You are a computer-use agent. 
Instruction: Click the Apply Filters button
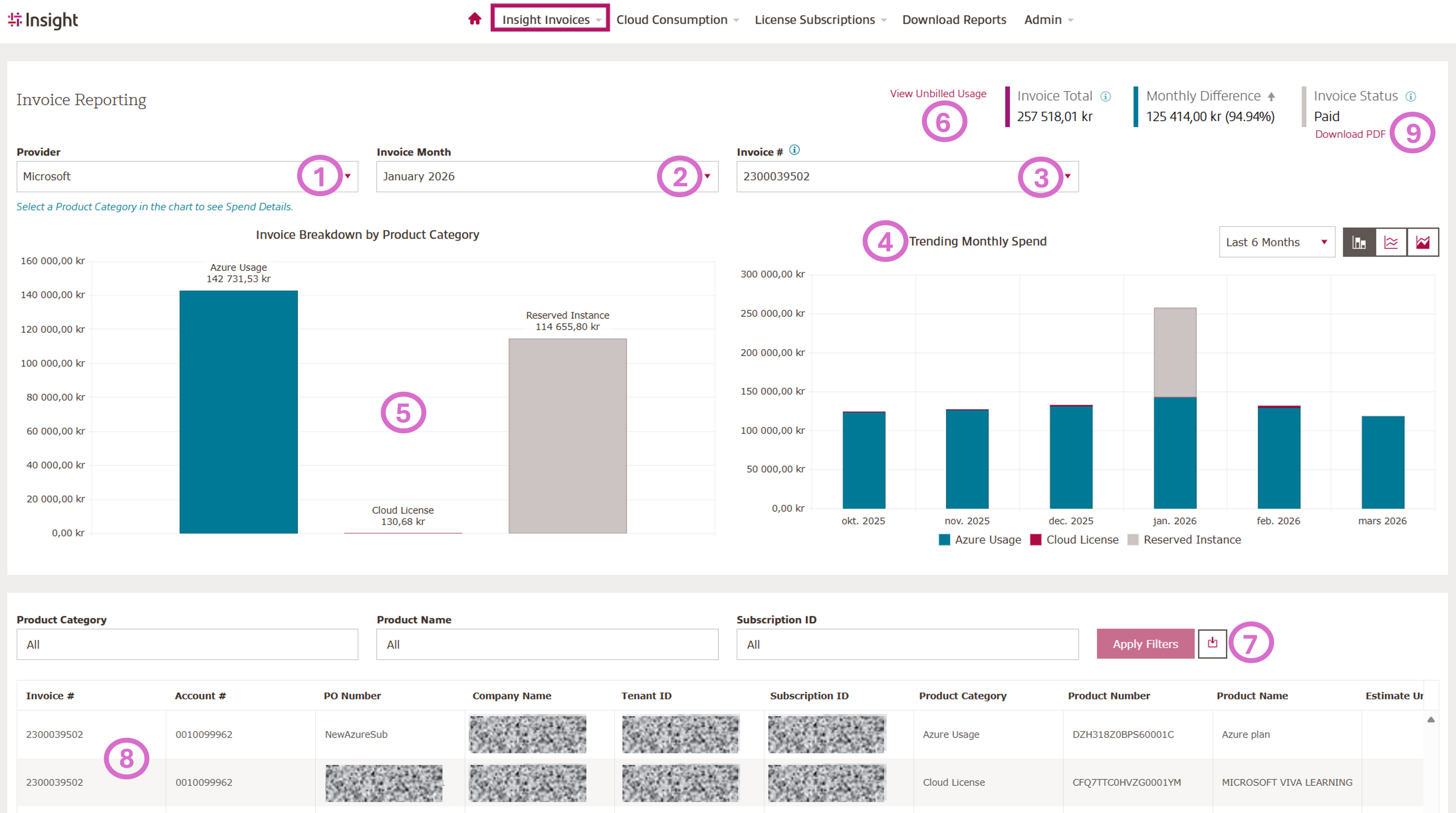pos(1145,644)
